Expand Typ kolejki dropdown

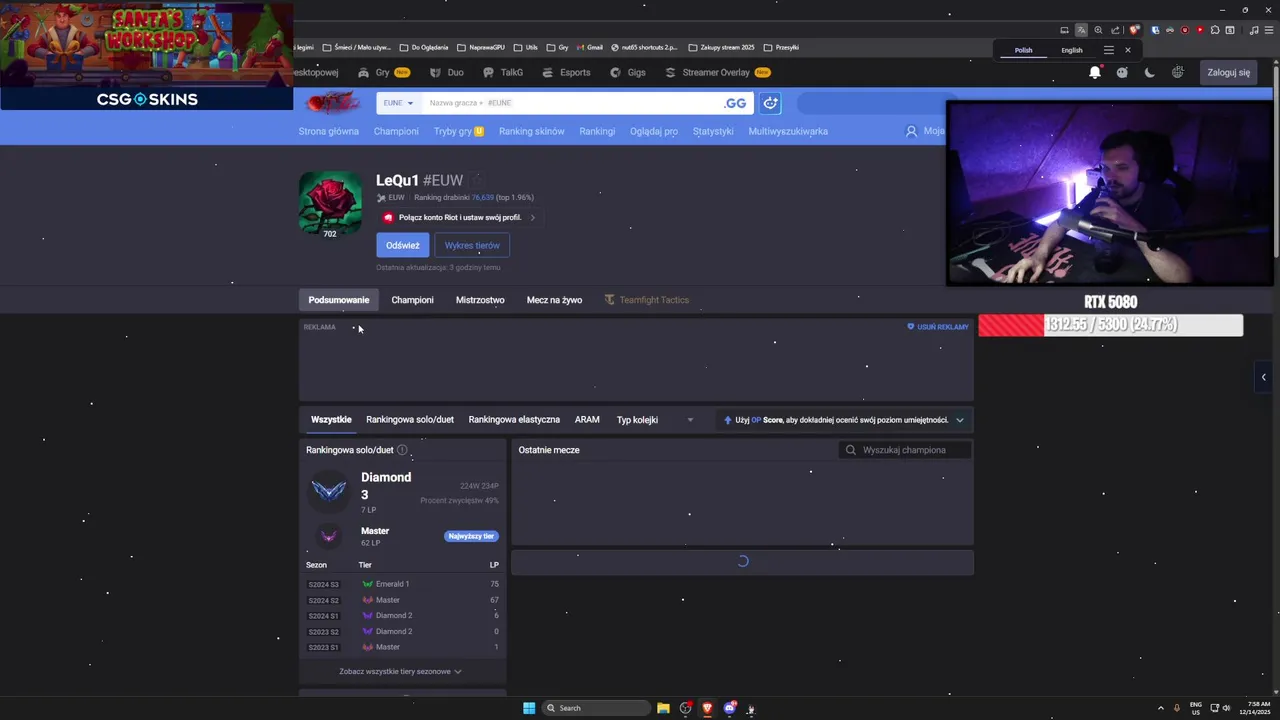point(655,420)
